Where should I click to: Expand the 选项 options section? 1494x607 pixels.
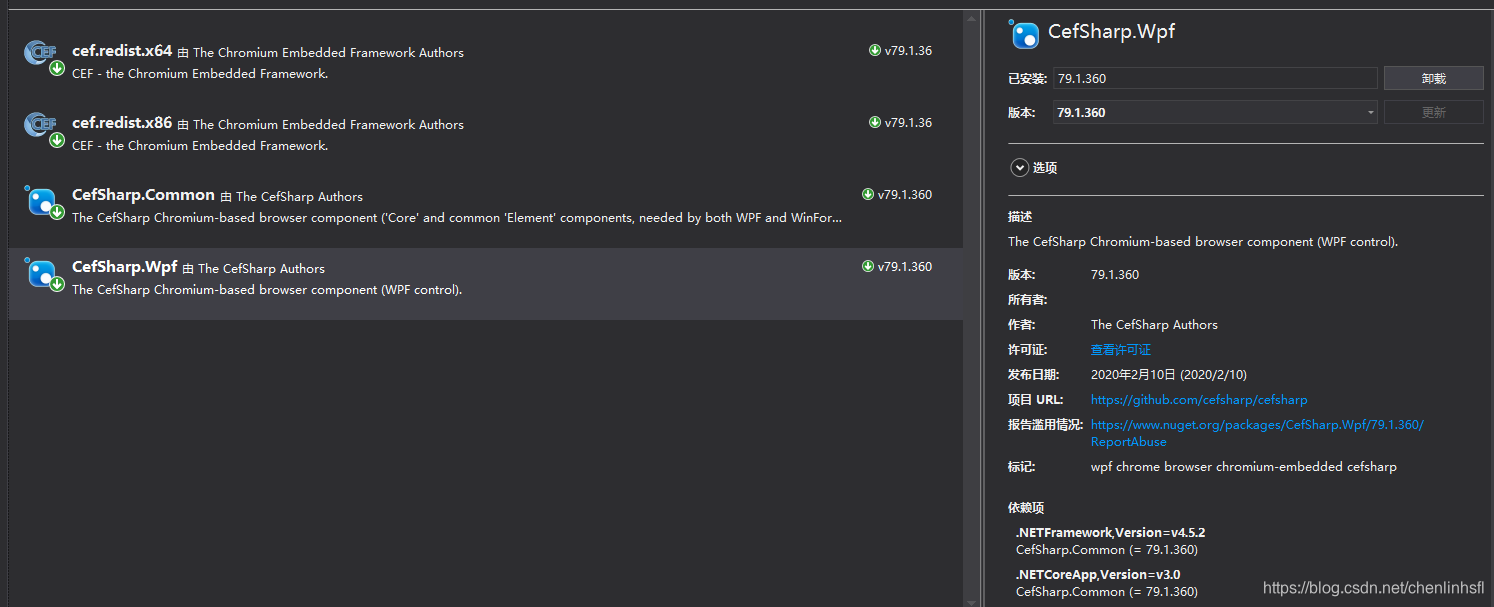(x=1019, y=168)
